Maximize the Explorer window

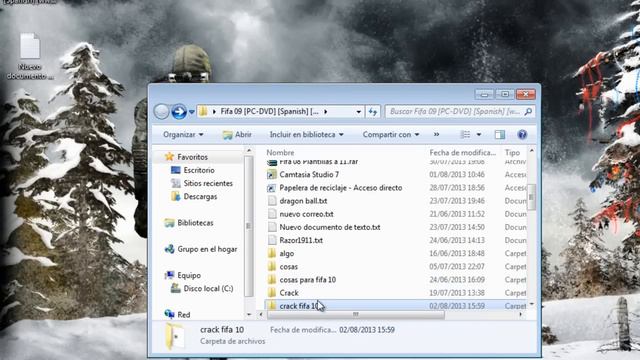[x=505, y=94]
